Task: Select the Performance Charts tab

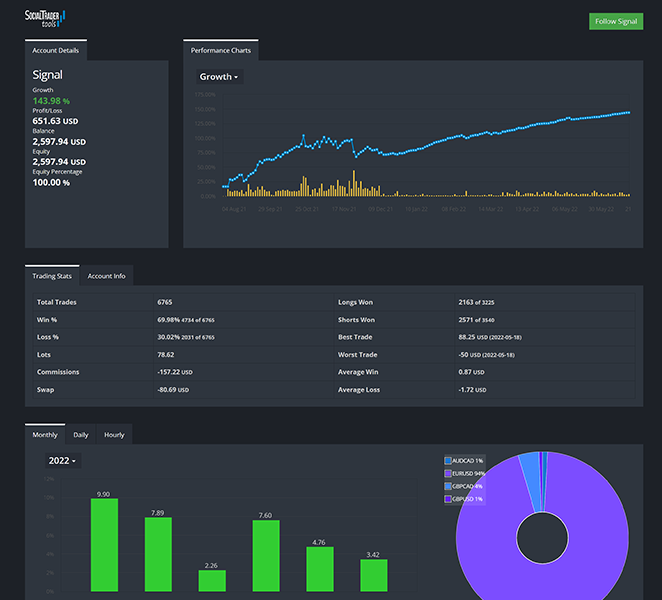Action: [x=221, y=50]
